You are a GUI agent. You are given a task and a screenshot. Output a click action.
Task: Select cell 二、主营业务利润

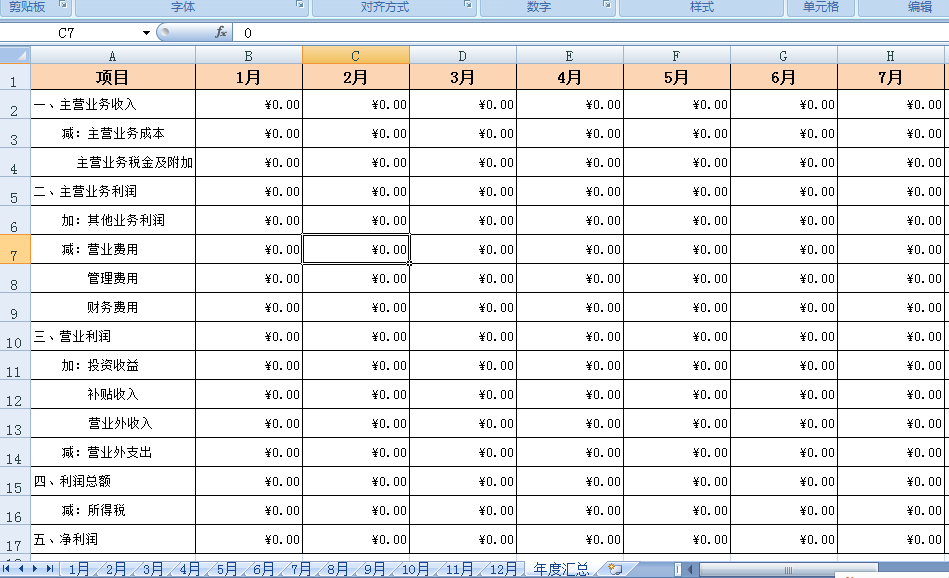point(113,191)
